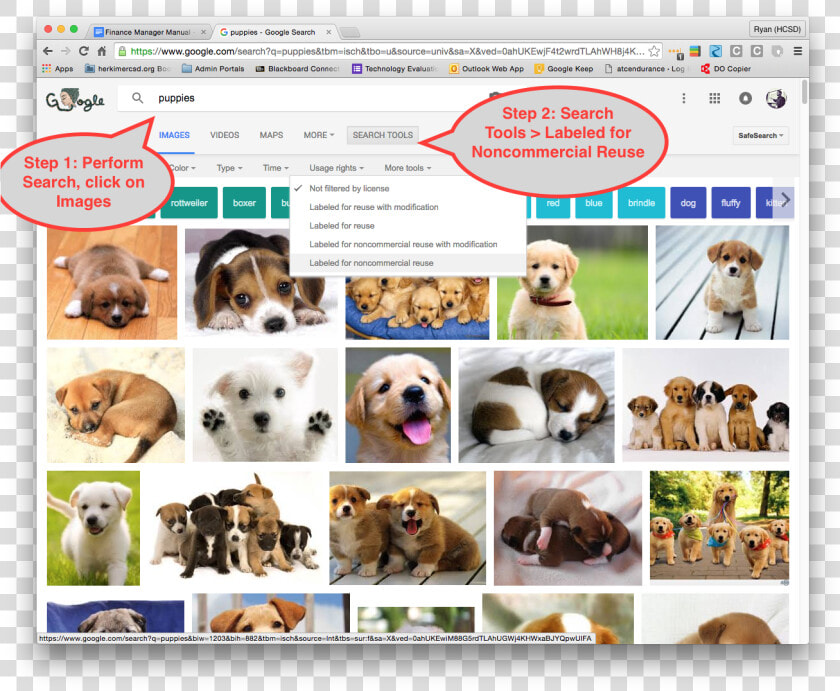Screen dimensions: 840x691
Task: Select the Maps search tab
Action: click(271, 135)
